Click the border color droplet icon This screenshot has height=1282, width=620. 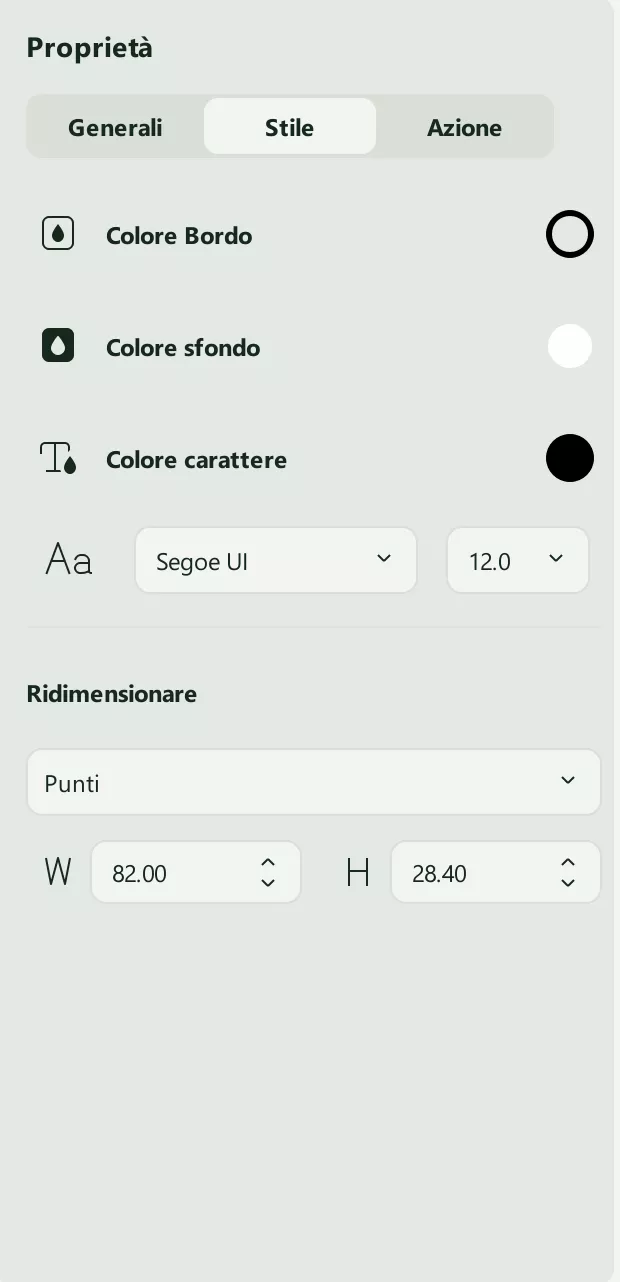click(x=58, y=232)
